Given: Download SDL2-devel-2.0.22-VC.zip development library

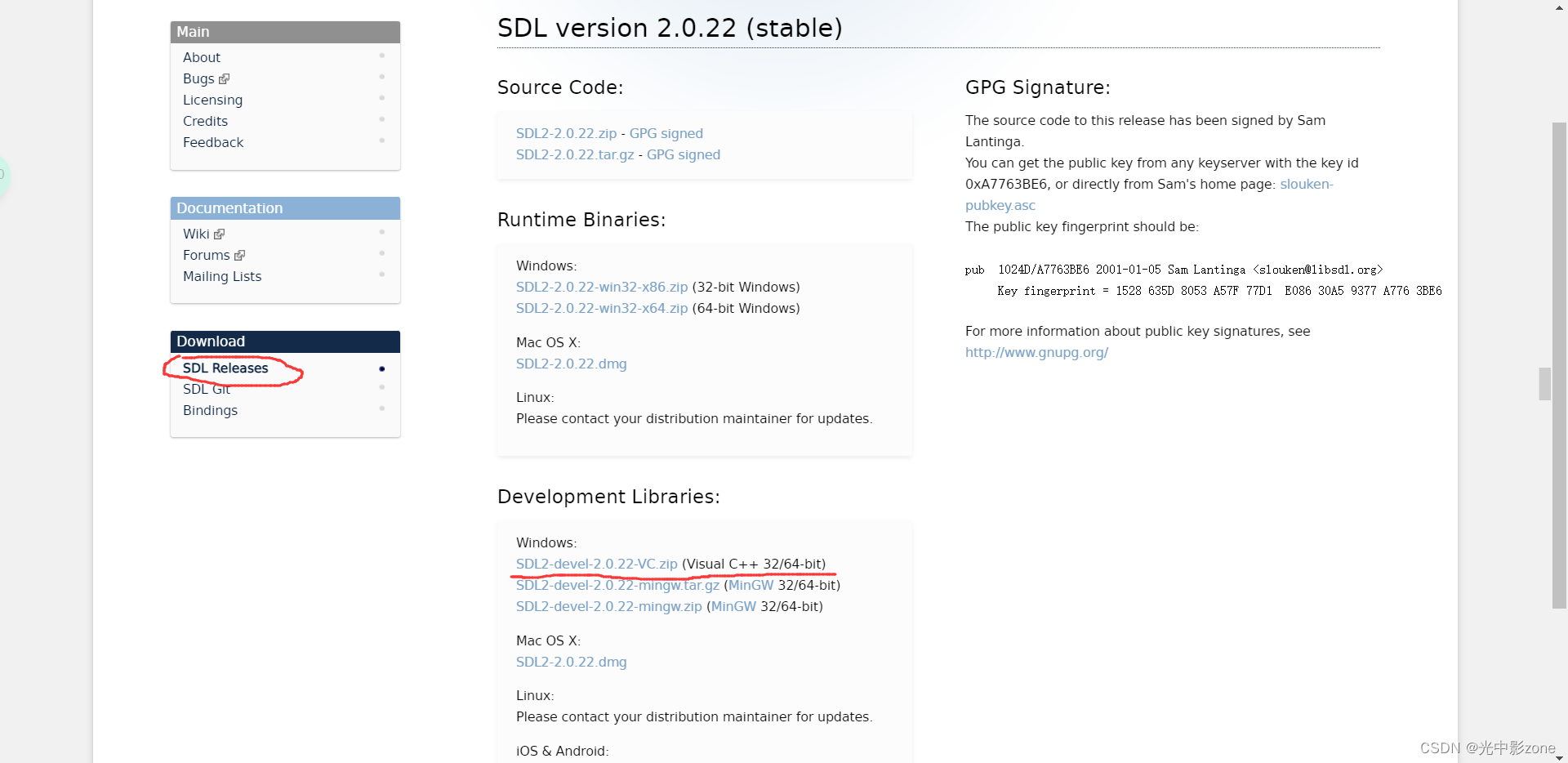Looking at the screenshot, I should click(x=597, y=564).
